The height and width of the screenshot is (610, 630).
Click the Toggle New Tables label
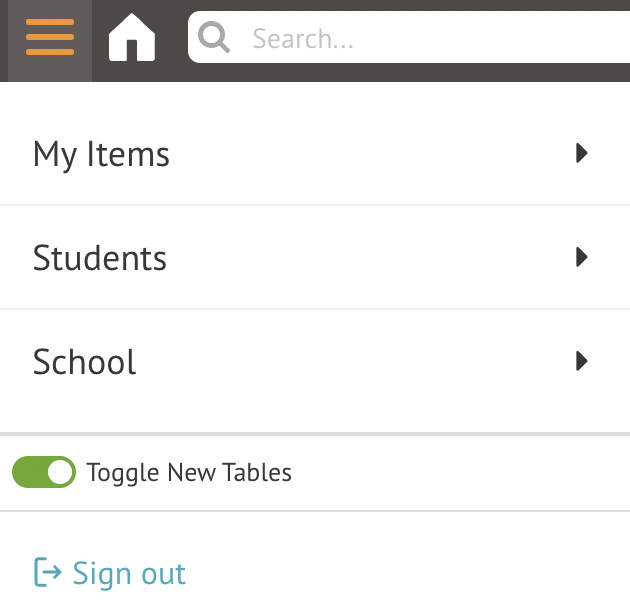[189, 473]
